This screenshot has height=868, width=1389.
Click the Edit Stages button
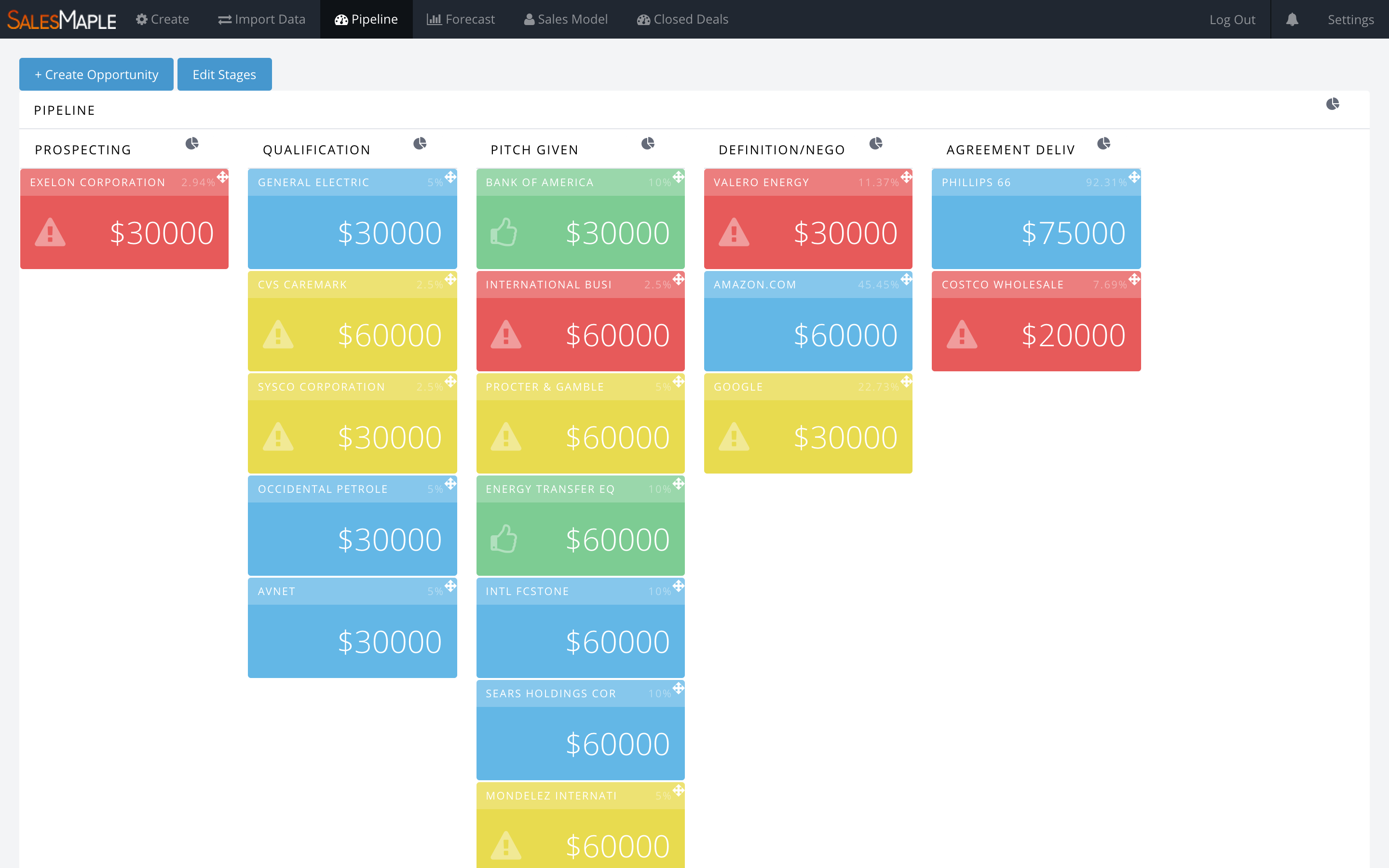coord(224,75)
